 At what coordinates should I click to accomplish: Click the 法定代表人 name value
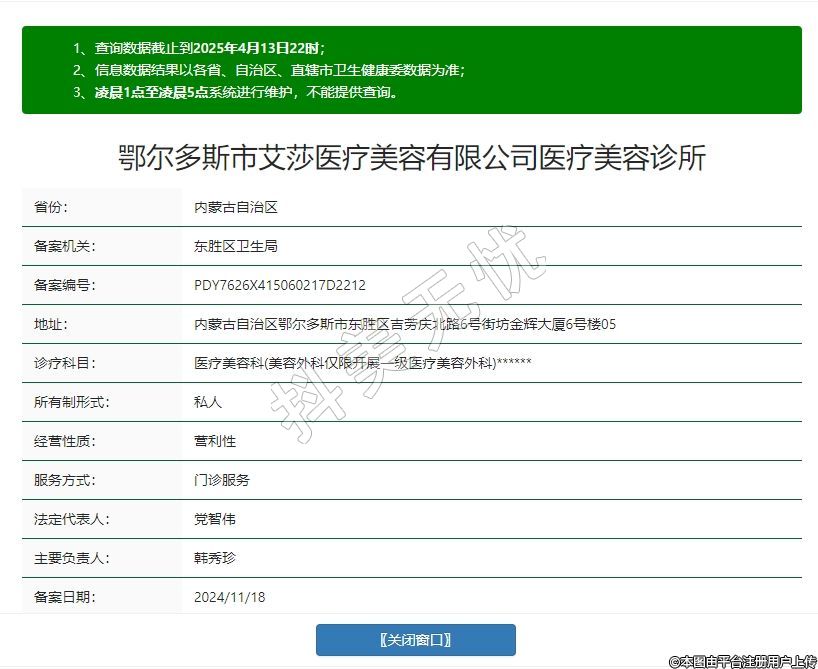(215, 519)
